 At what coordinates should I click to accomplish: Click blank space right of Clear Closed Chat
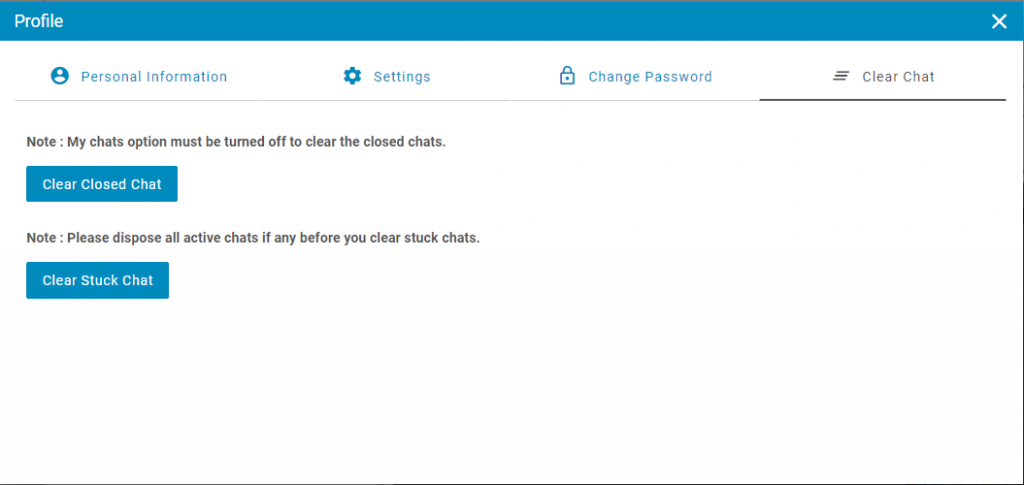click(x=500, y=184)
